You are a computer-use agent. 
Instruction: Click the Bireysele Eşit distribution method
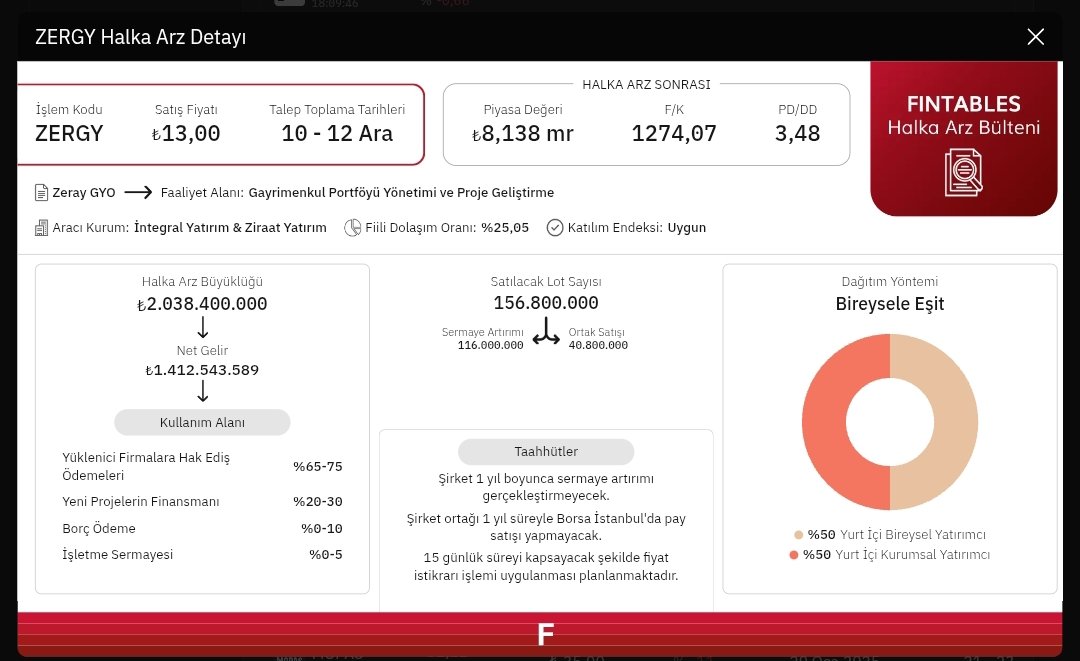(x=889, y=304)
